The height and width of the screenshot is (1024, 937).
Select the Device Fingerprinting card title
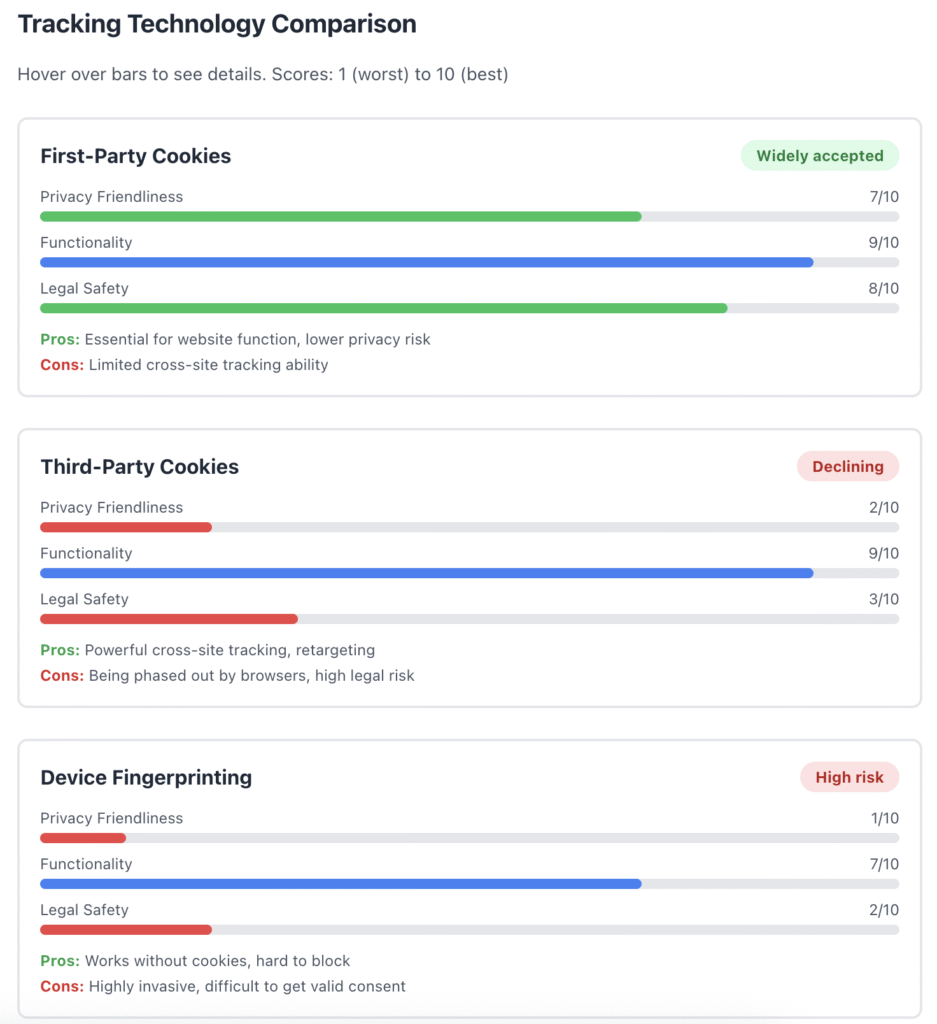[146, 777]
